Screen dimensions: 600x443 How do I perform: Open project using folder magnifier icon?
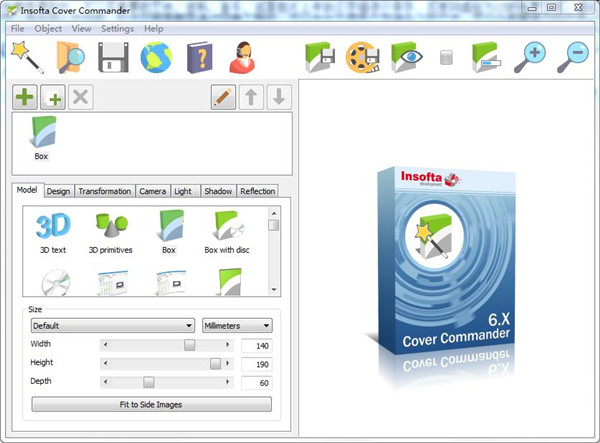[72, 58]
